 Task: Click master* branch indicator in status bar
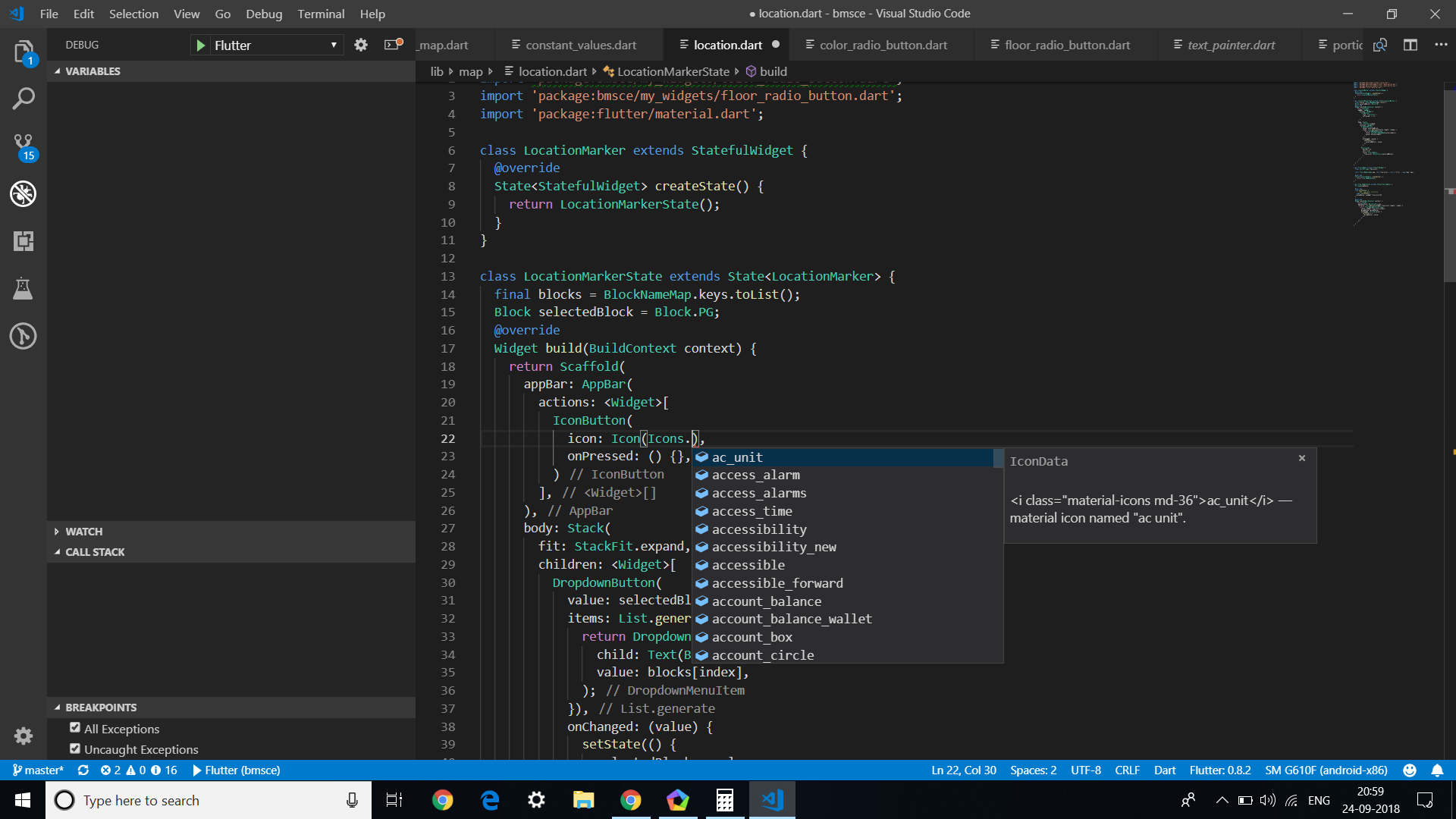[x=37, y=770]
